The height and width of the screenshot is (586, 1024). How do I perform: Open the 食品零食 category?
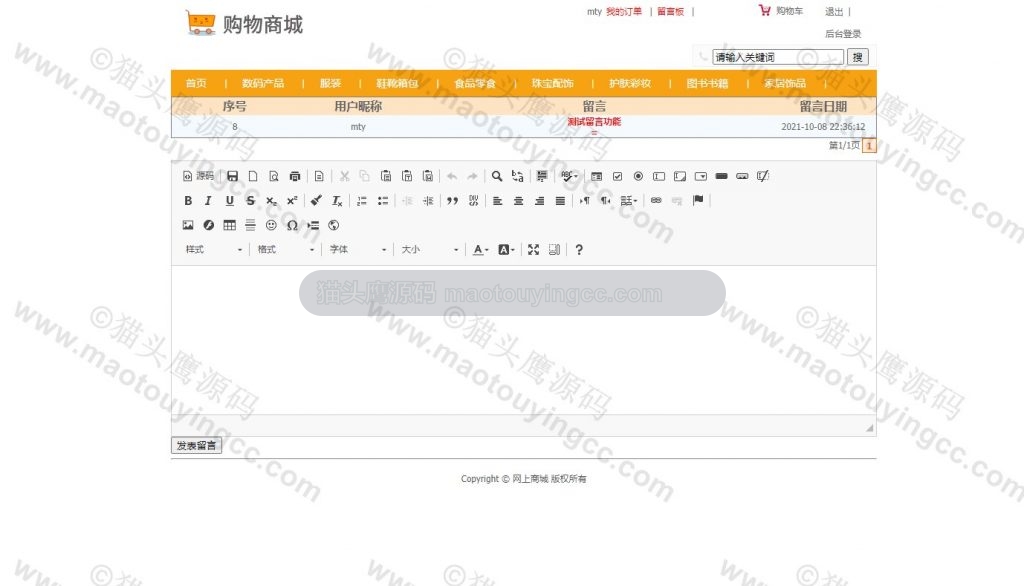475,83
